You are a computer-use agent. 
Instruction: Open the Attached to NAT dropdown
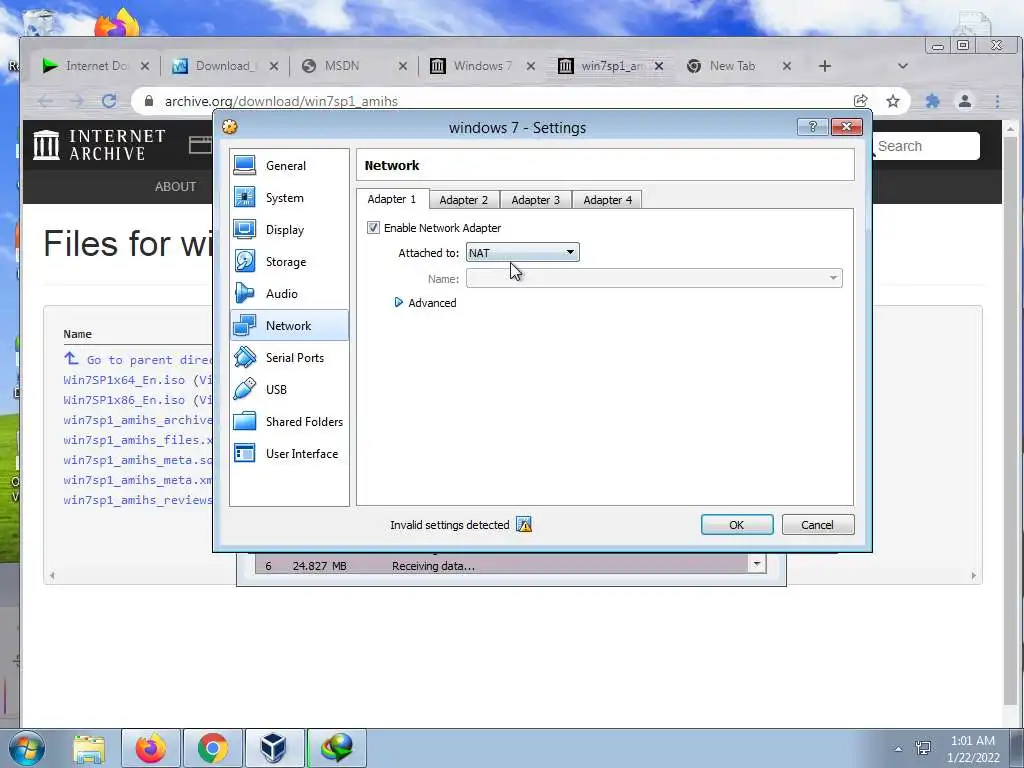pos(522,253)
